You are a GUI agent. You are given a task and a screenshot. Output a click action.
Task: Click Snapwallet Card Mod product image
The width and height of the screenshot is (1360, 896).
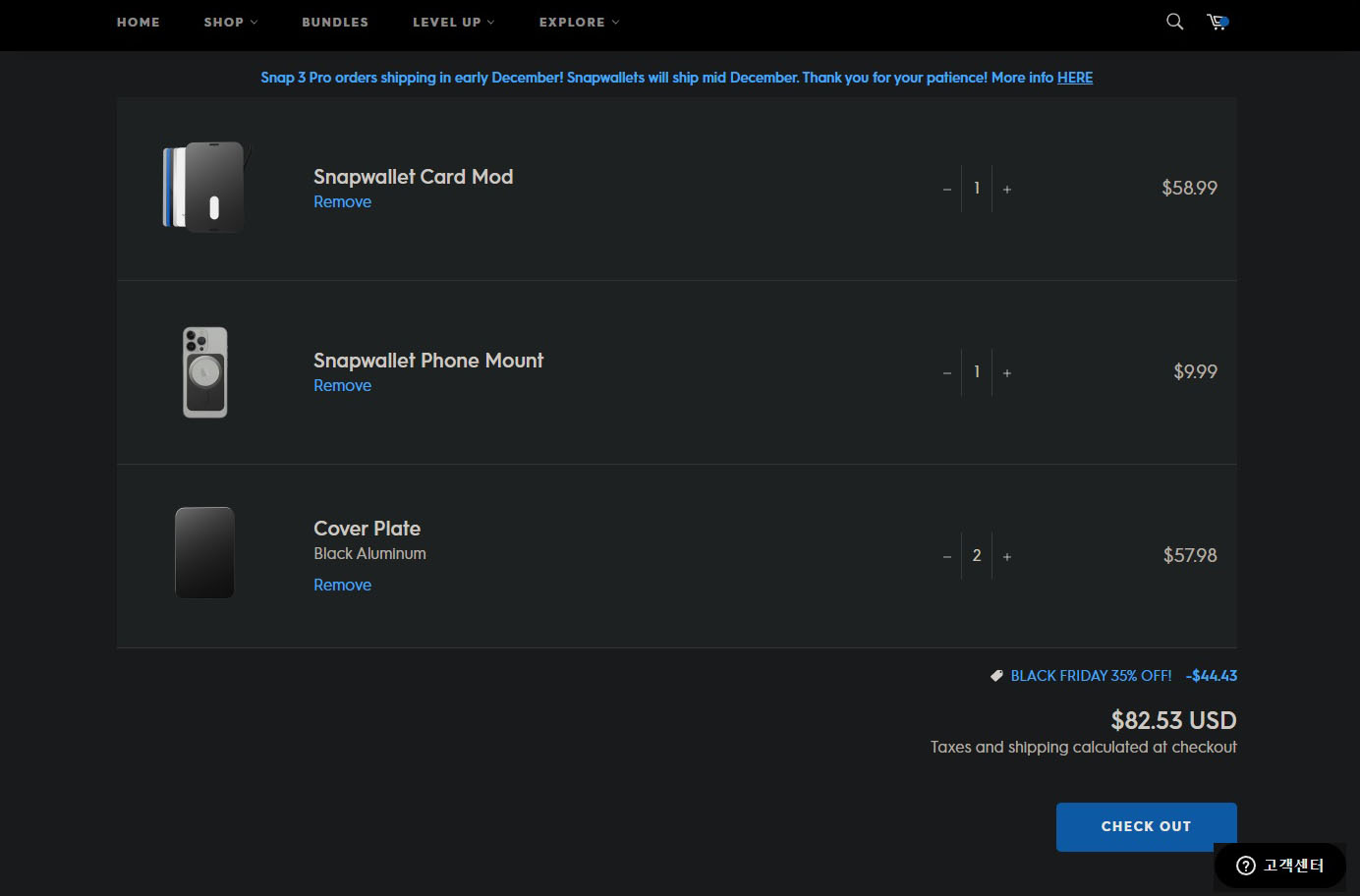(x=205, y=188)
